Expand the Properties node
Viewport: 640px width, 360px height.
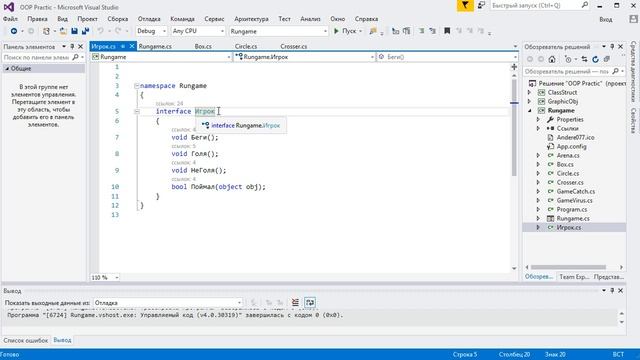pos(538,120)
